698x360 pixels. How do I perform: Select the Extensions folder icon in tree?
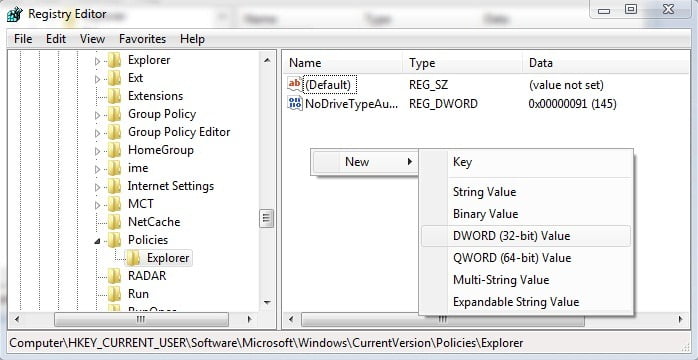(x=114, y=96)
